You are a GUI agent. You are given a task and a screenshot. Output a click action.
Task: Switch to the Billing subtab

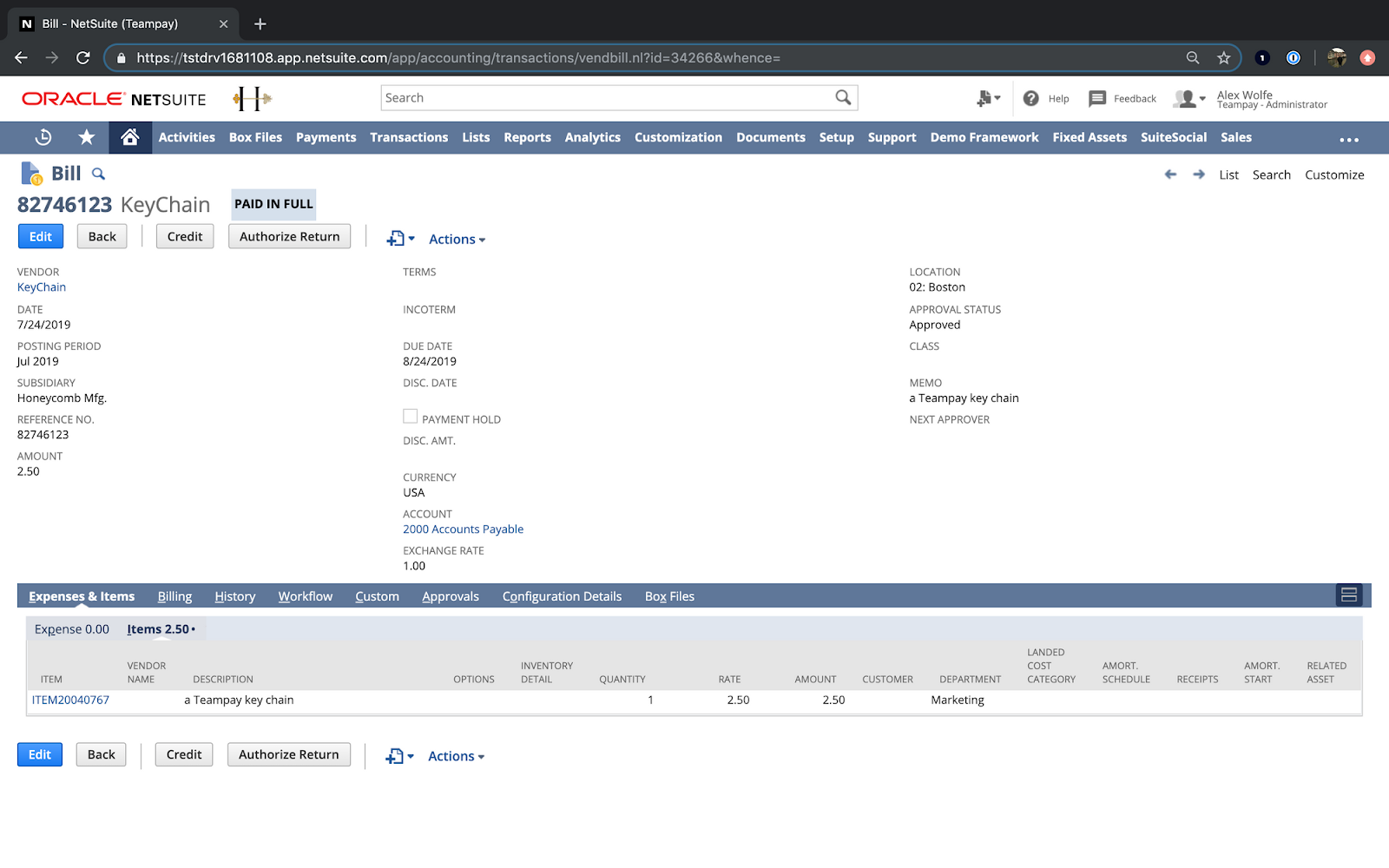[x=174, y=596]
